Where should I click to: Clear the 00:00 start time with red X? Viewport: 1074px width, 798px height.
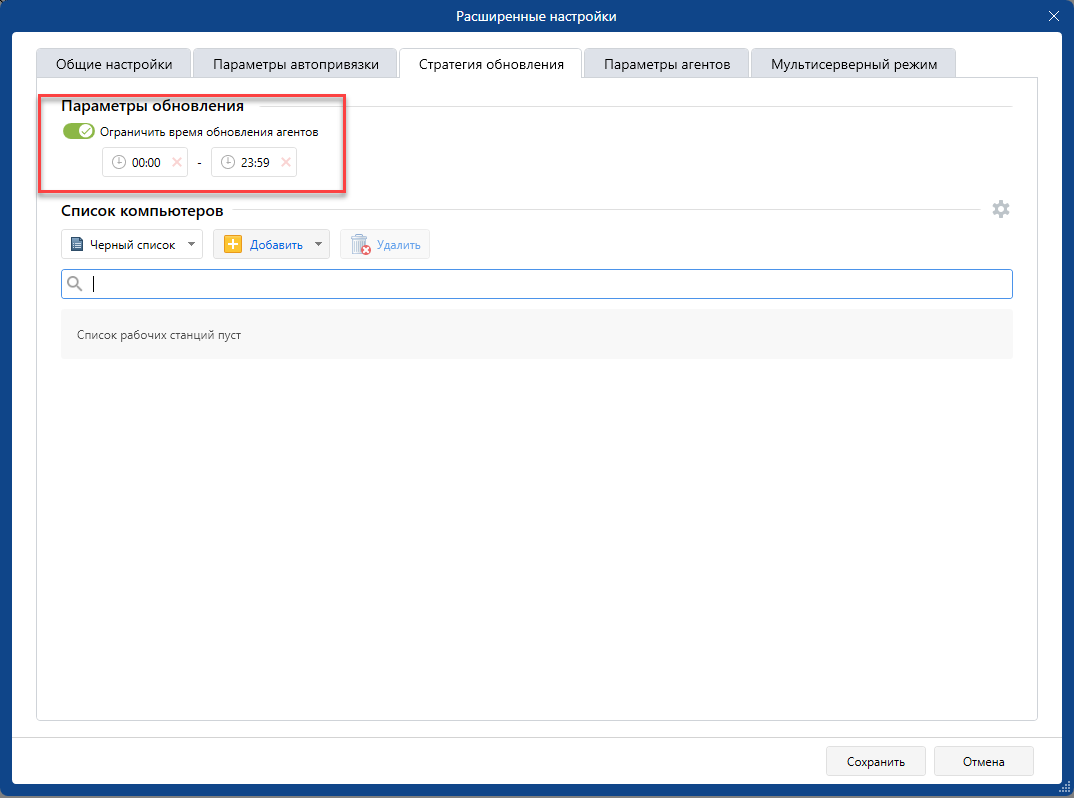[x=177, y=162]
